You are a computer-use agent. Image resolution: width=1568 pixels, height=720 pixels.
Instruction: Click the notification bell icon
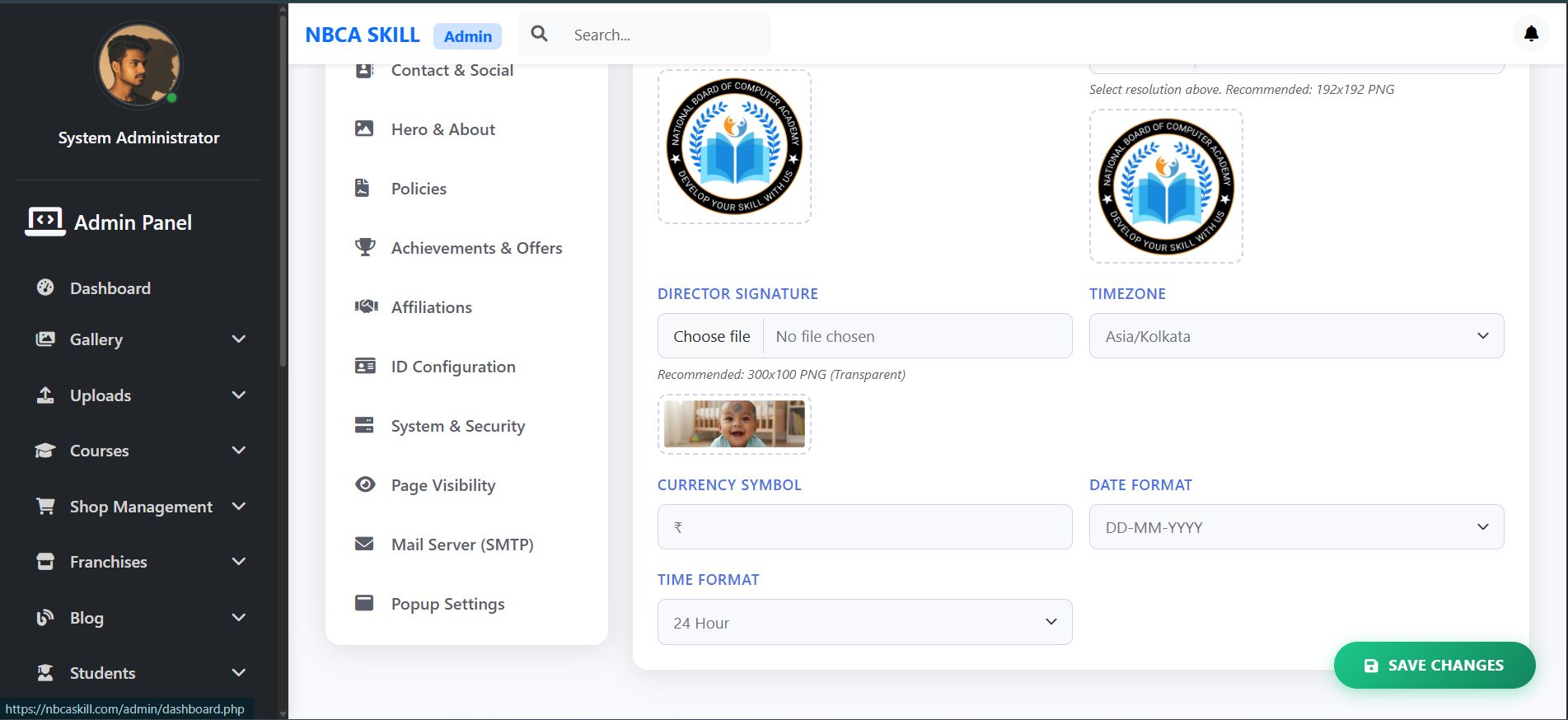point(1531,34)
